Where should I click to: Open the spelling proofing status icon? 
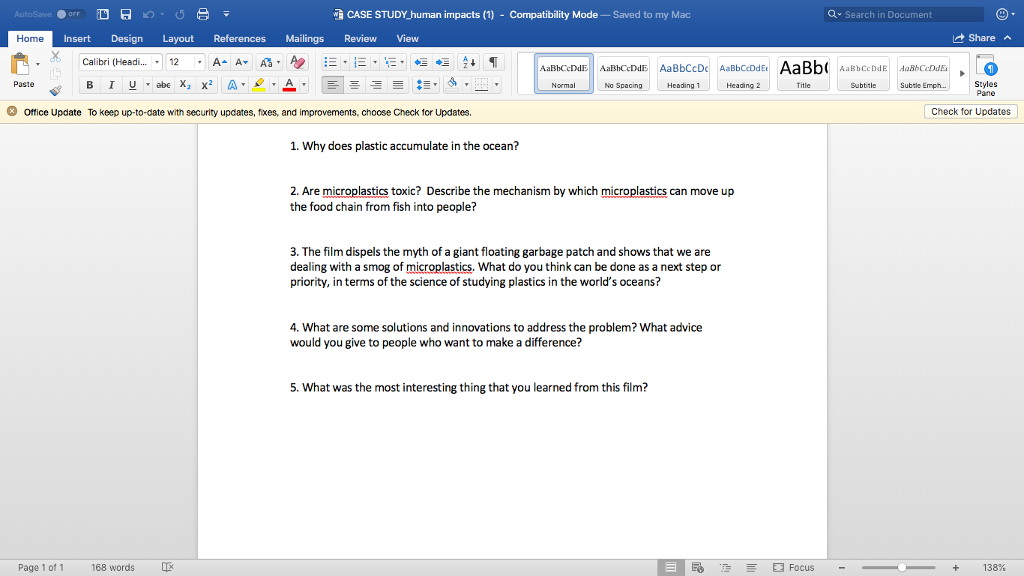[x=167, y=567]
